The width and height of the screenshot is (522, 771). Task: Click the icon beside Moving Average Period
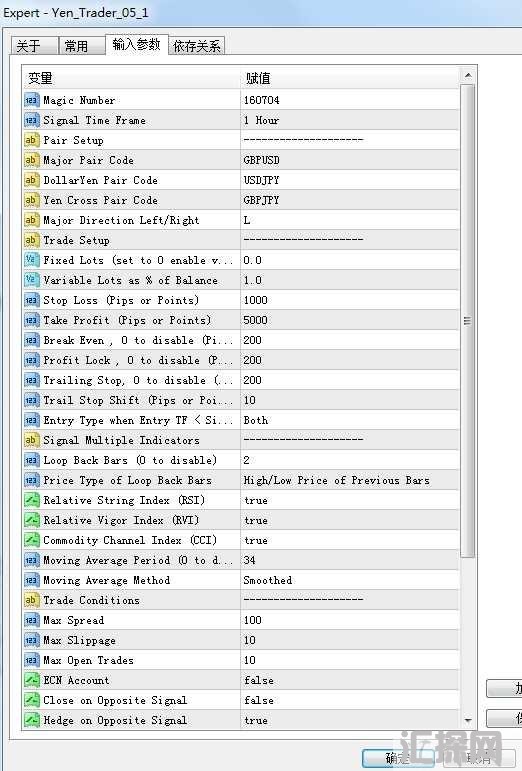pos(31,560)
